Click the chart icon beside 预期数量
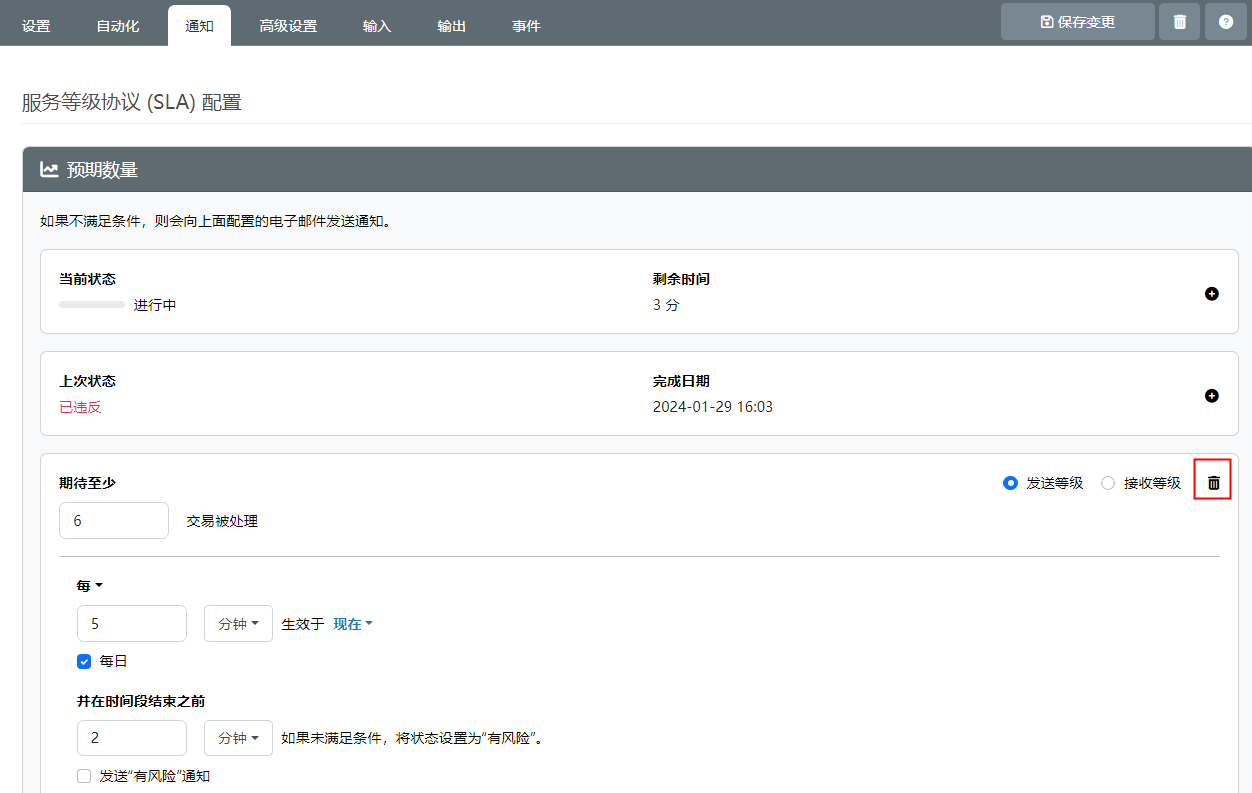This screenshot has width=1252, height=793. click(x=49, y=170)
